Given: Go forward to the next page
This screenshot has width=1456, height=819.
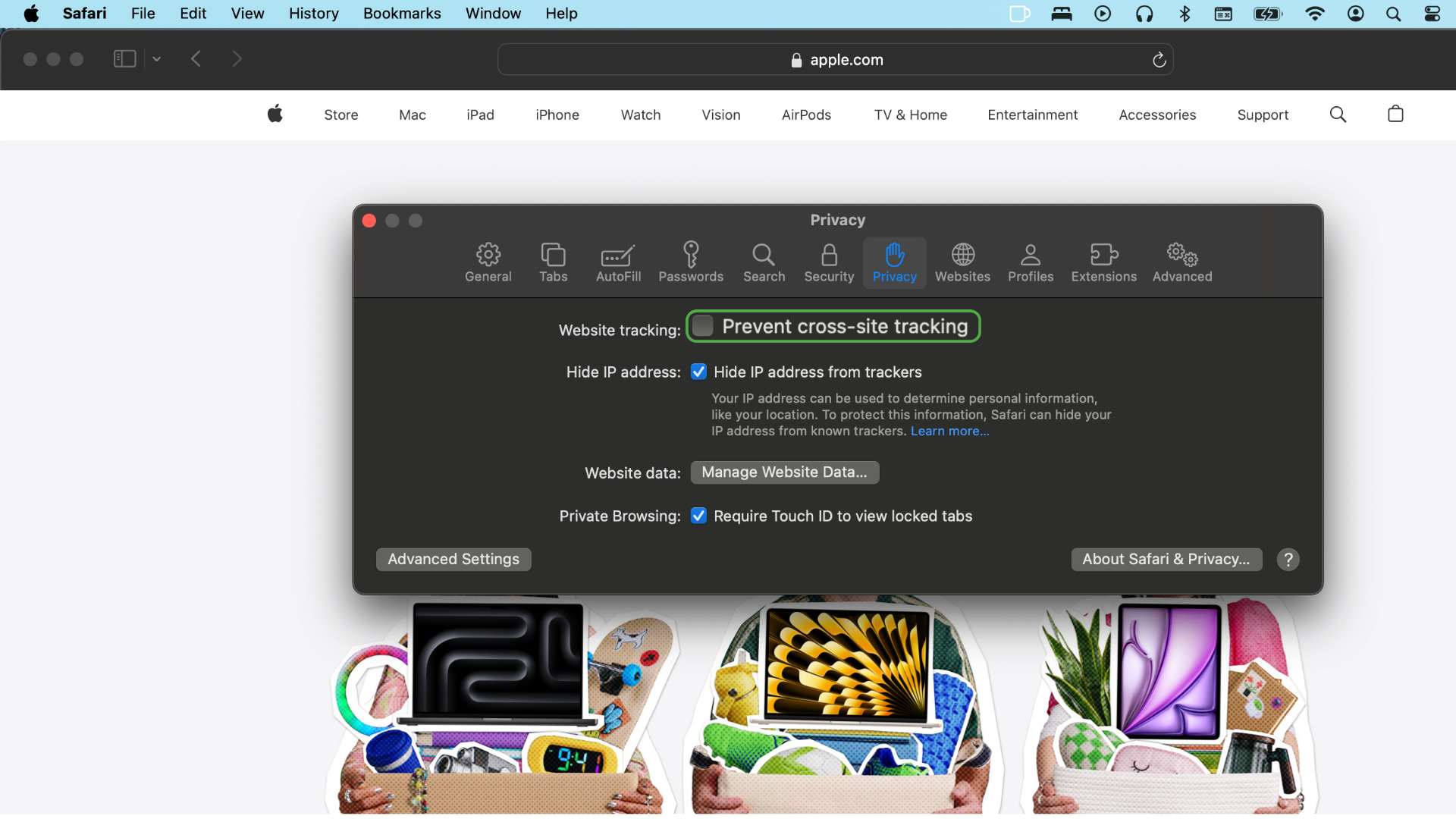Looking at the screenshot, I should [x=237, y=59].
